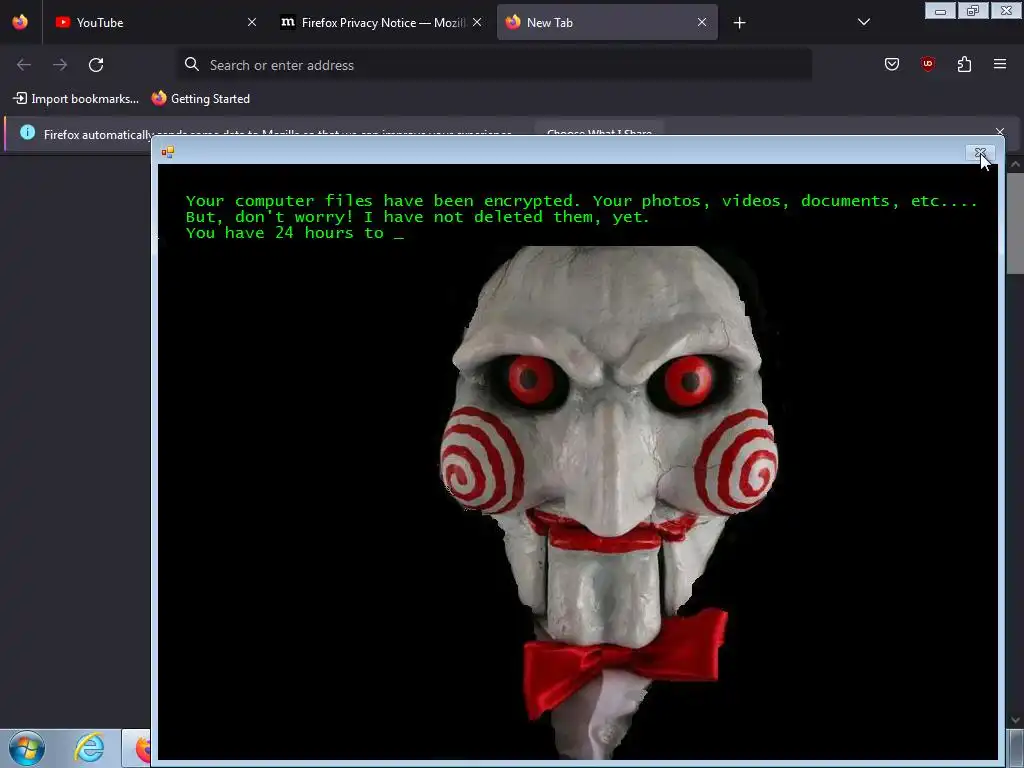Close the YouTube tab
This screenshot has height=768, width=1024.
point(251,22)
